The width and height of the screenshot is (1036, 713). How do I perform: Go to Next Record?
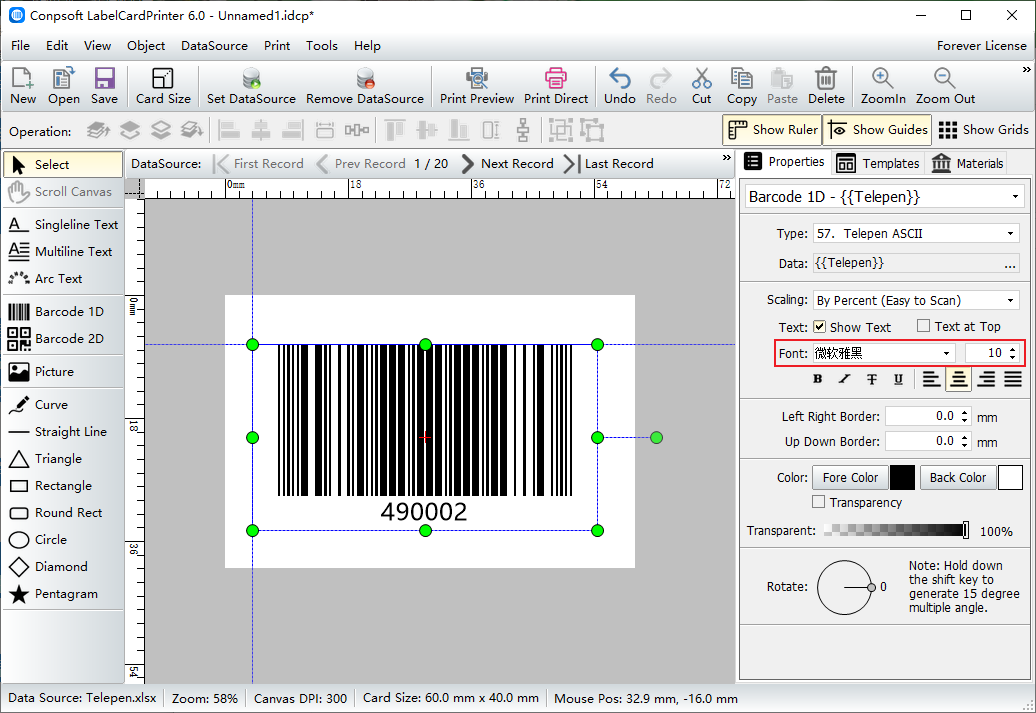507,164
